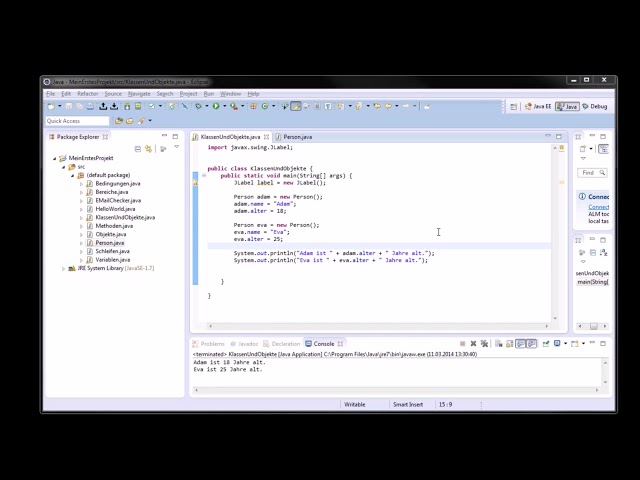Maximize the editor area

click(x=559, y=136)
